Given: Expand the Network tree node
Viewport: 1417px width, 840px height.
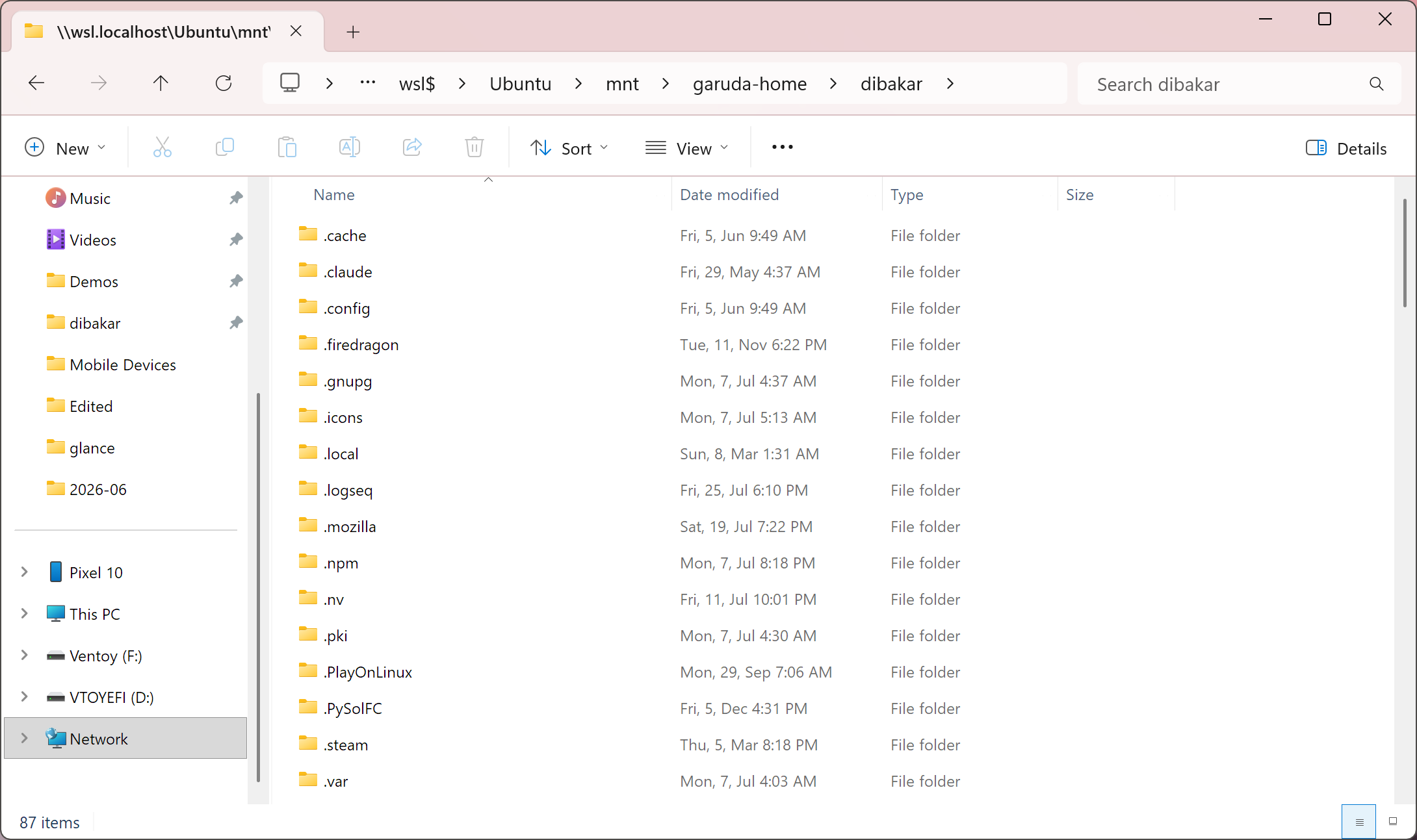Looking at the screenshot, I should pyautogui.click(x=24, y=739).
